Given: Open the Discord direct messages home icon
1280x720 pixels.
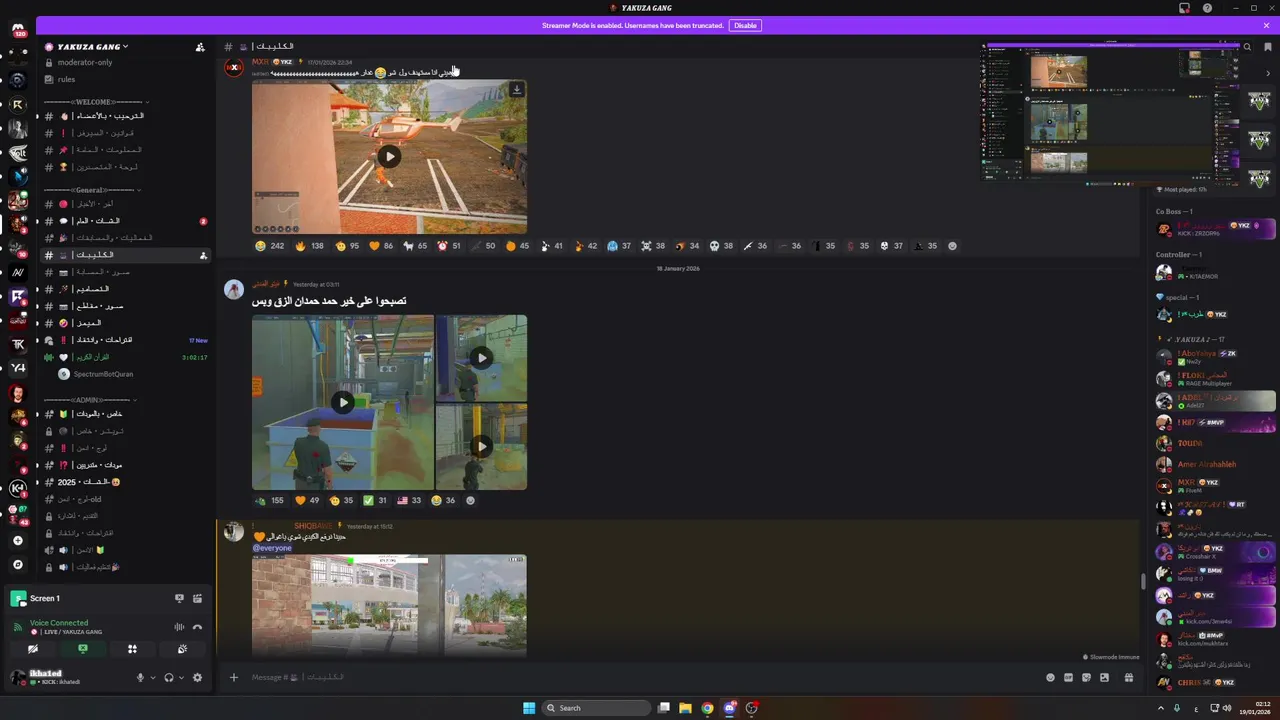Looking at the screenshot, I should pos(18,30).
